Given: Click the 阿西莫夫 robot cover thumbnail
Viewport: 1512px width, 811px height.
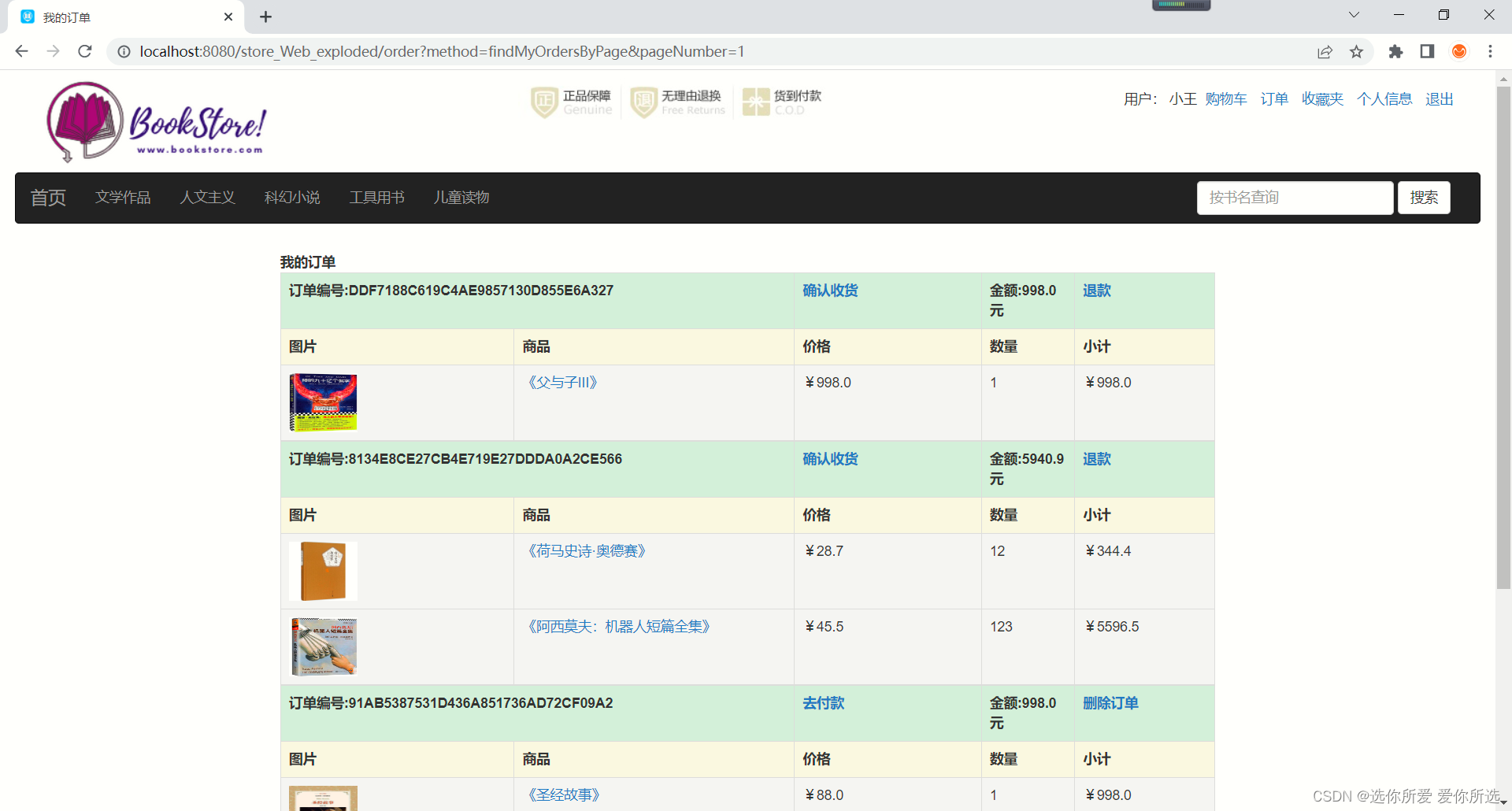Looking at the screenshot, I should [x=324, y=646].
